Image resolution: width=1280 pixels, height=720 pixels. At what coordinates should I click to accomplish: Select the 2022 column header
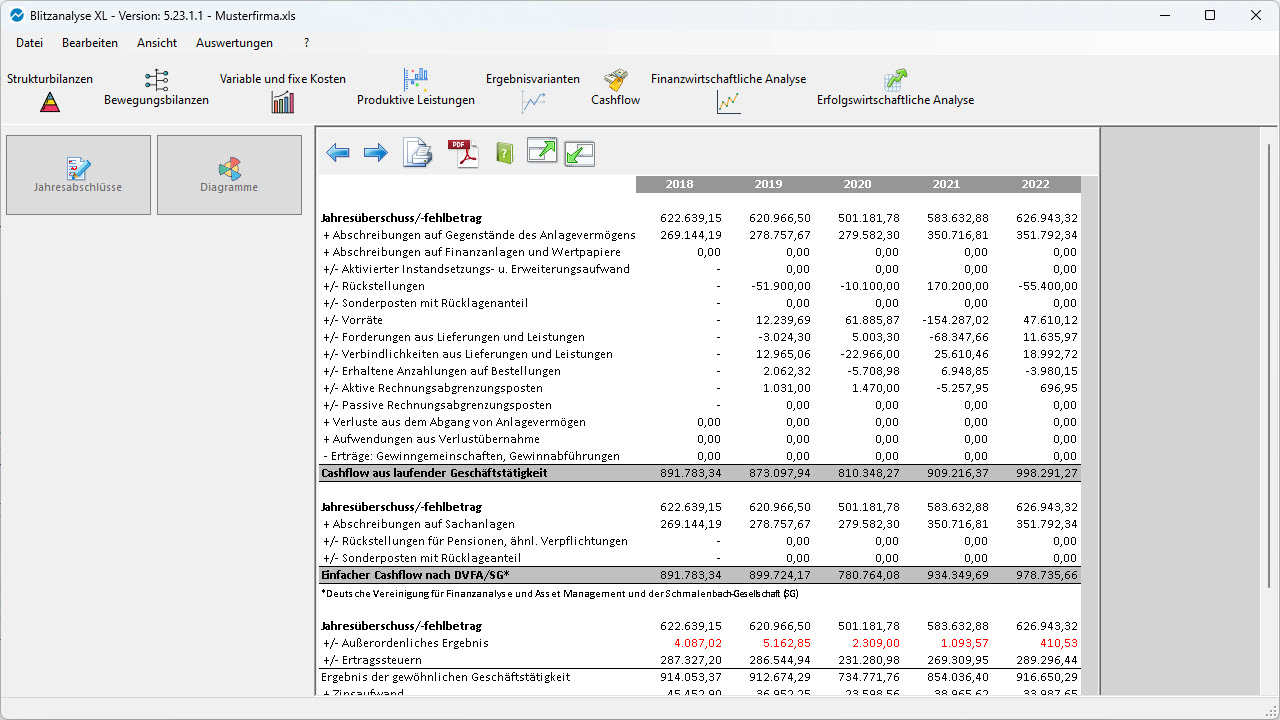pos(1036,184)
